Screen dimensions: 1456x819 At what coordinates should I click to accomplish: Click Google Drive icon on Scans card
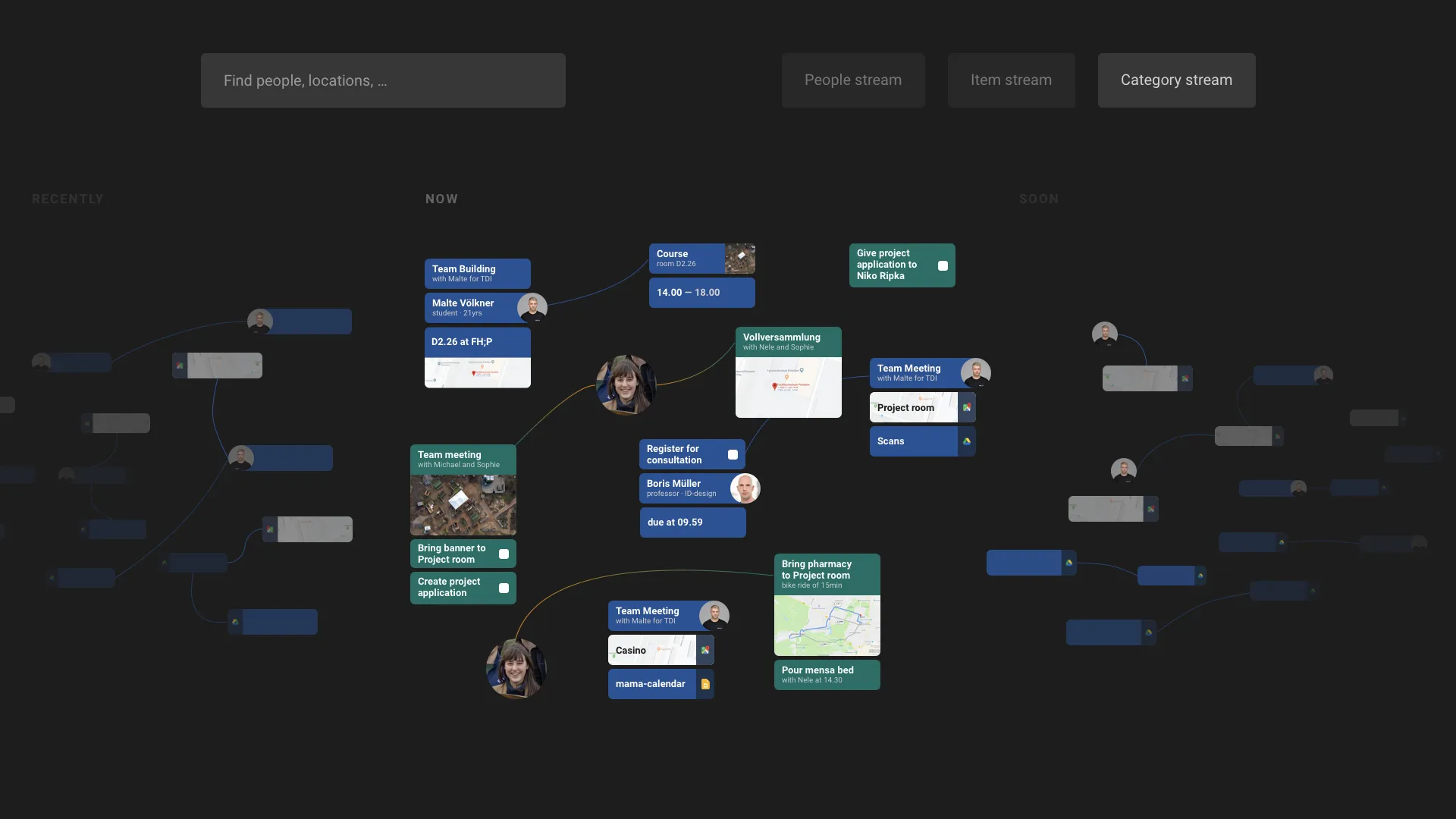(x=967, y=441)
